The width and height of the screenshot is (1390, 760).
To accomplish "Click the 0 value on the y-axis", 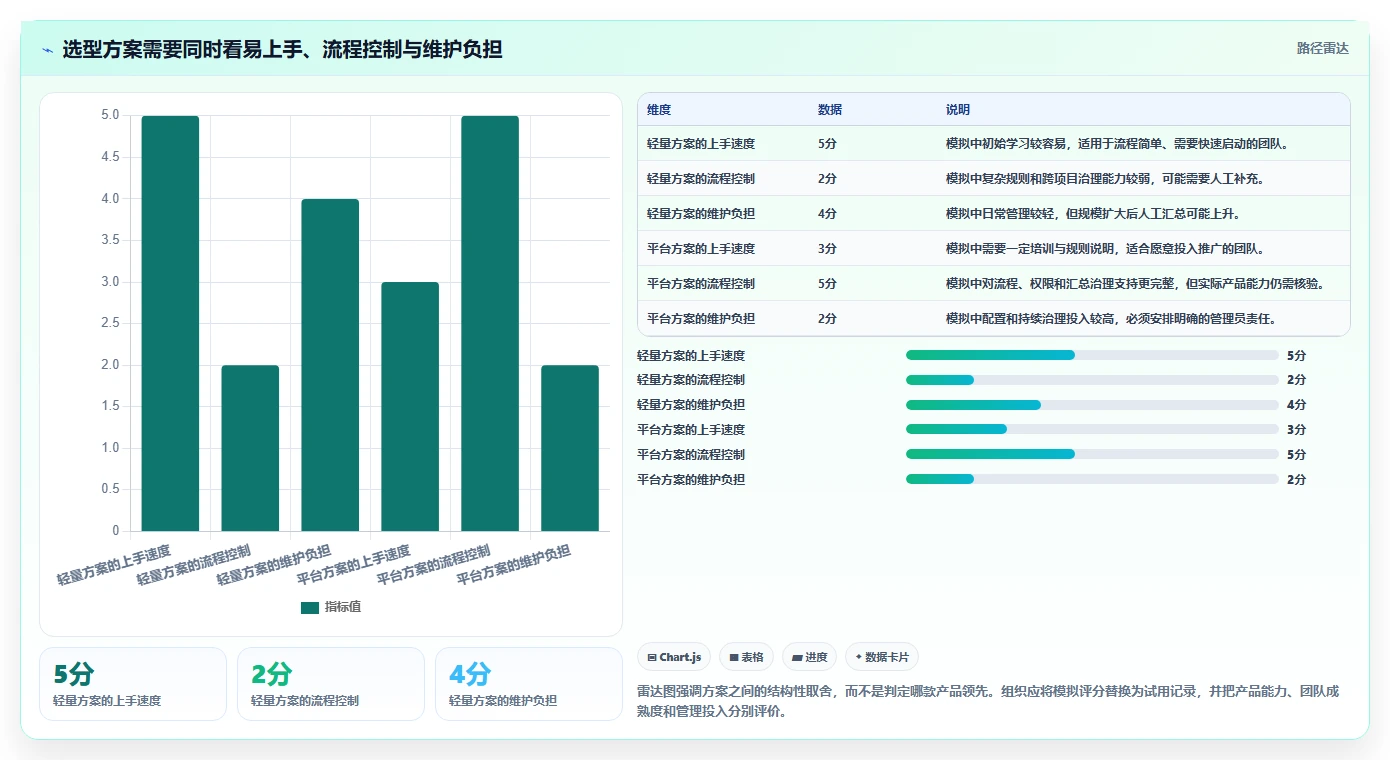I will coord(116,531).
